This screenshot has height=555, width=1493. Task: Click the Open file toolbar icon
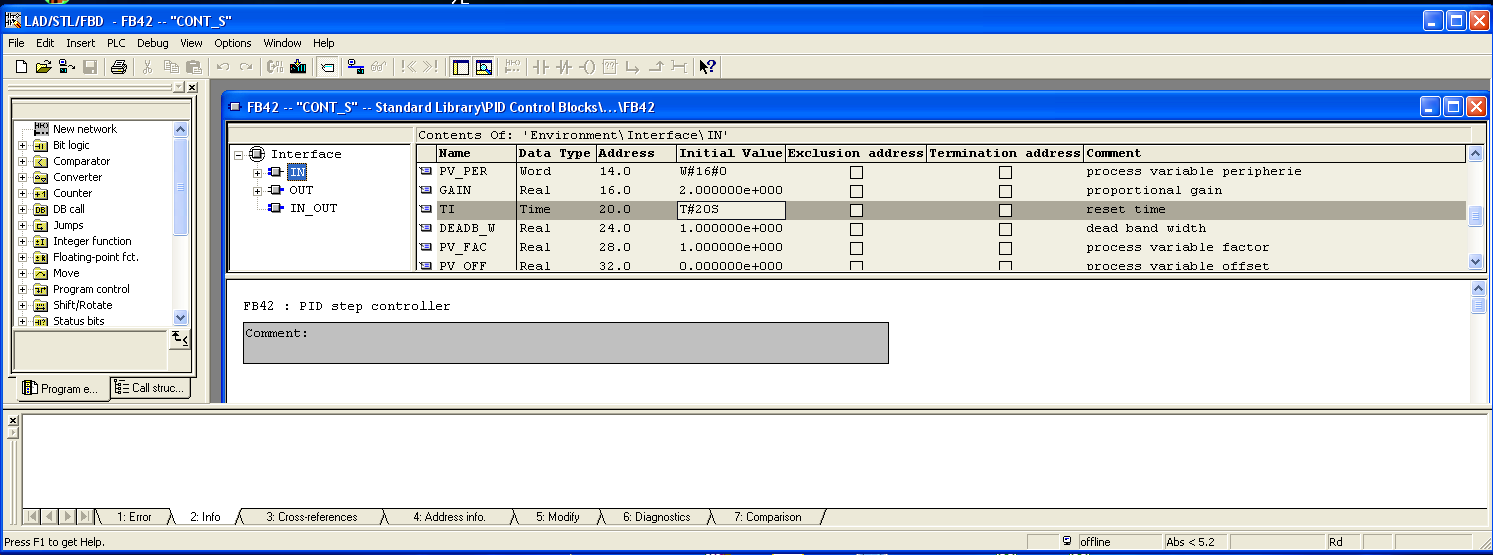(x=43, y=67)
